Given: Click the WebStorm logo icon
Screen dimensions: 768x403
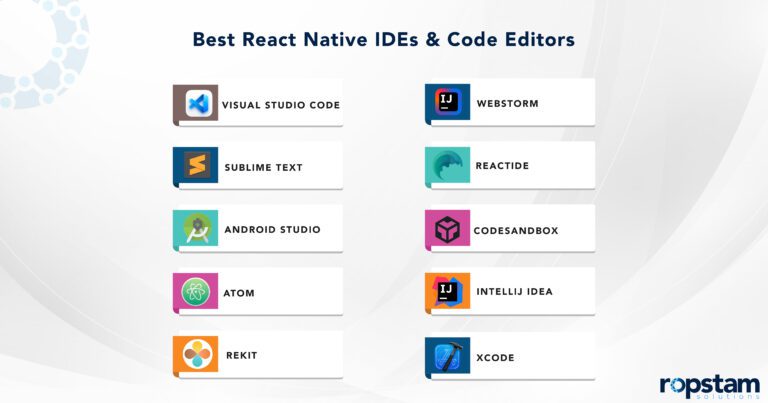Looking at the screenshot, I should [x=449, y=102].
